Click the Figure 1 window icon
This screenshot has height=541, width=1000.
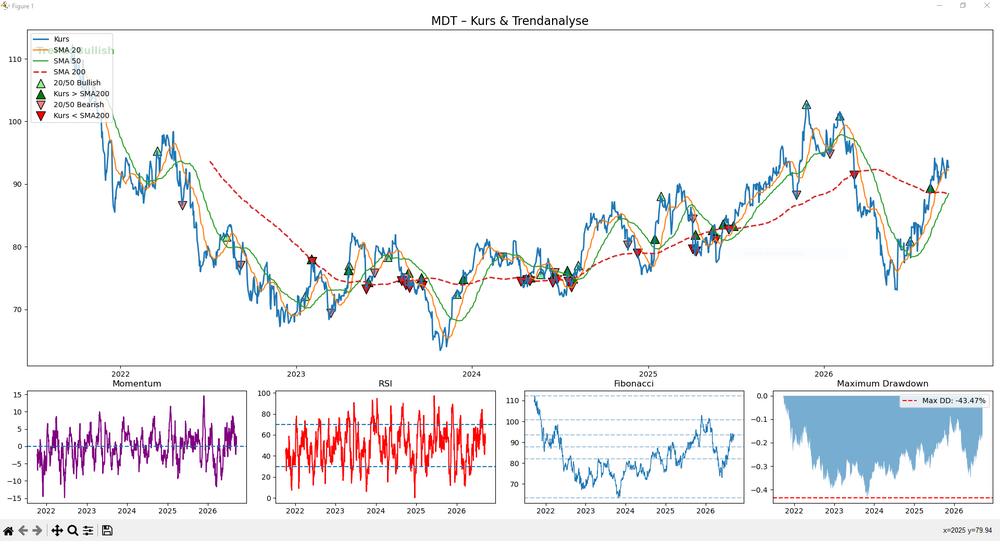coord(5,6)
